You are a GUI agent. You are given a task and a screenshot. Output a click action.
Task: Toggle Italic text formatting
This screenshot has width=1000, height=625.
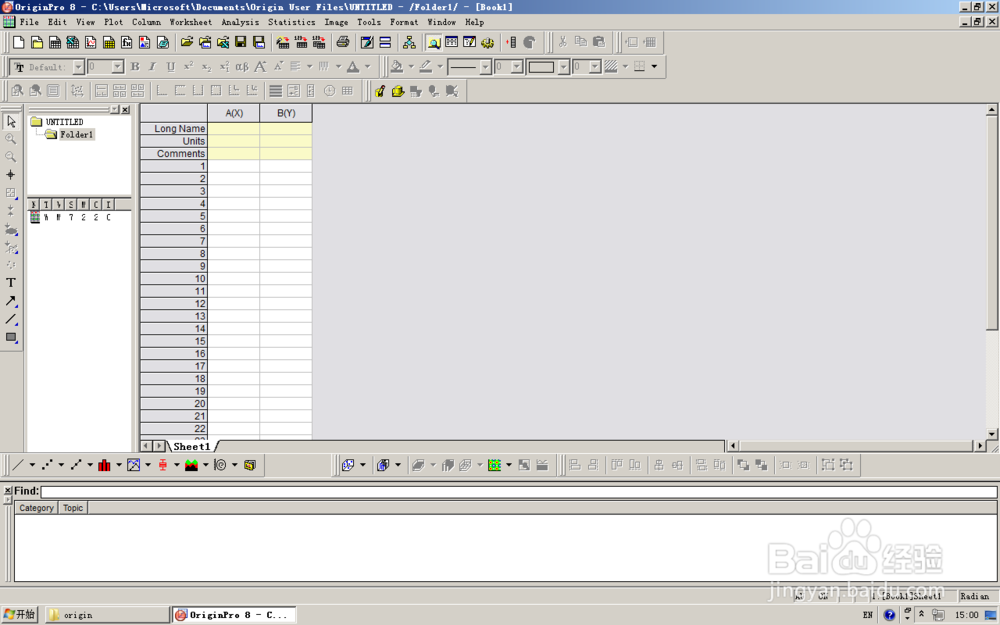[x=152, y=67]
